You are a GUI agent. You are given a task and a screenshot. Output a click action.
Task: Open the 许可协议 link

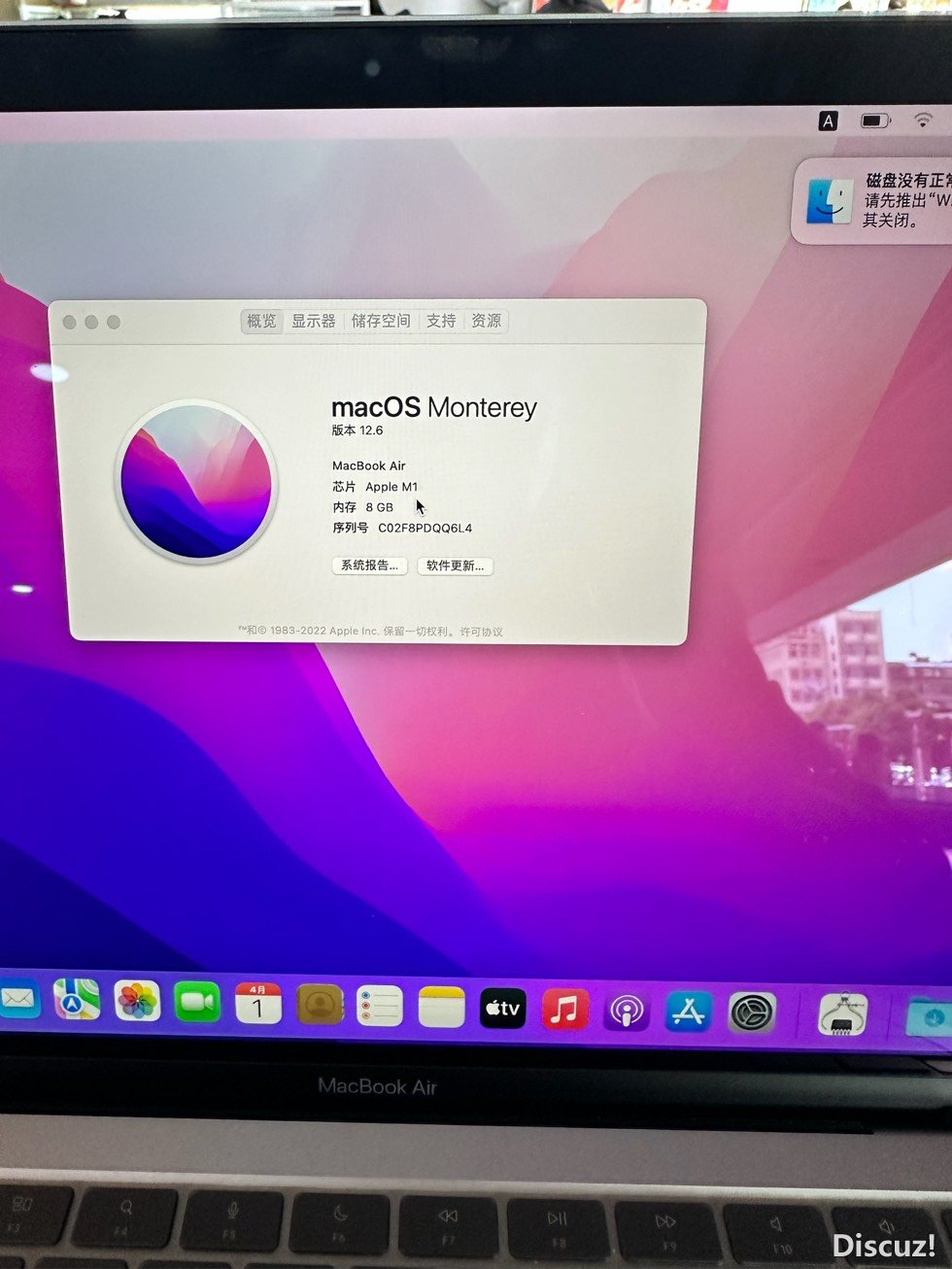pyautogui.click(x=482, y=632)
